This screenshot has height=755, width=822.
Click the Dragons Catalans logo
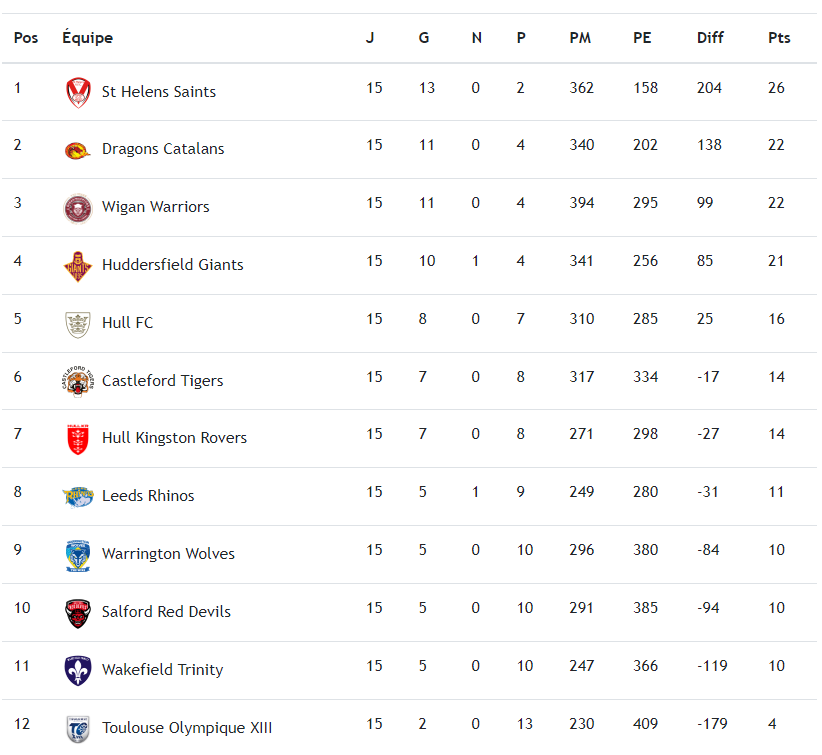tap(77, 150)
